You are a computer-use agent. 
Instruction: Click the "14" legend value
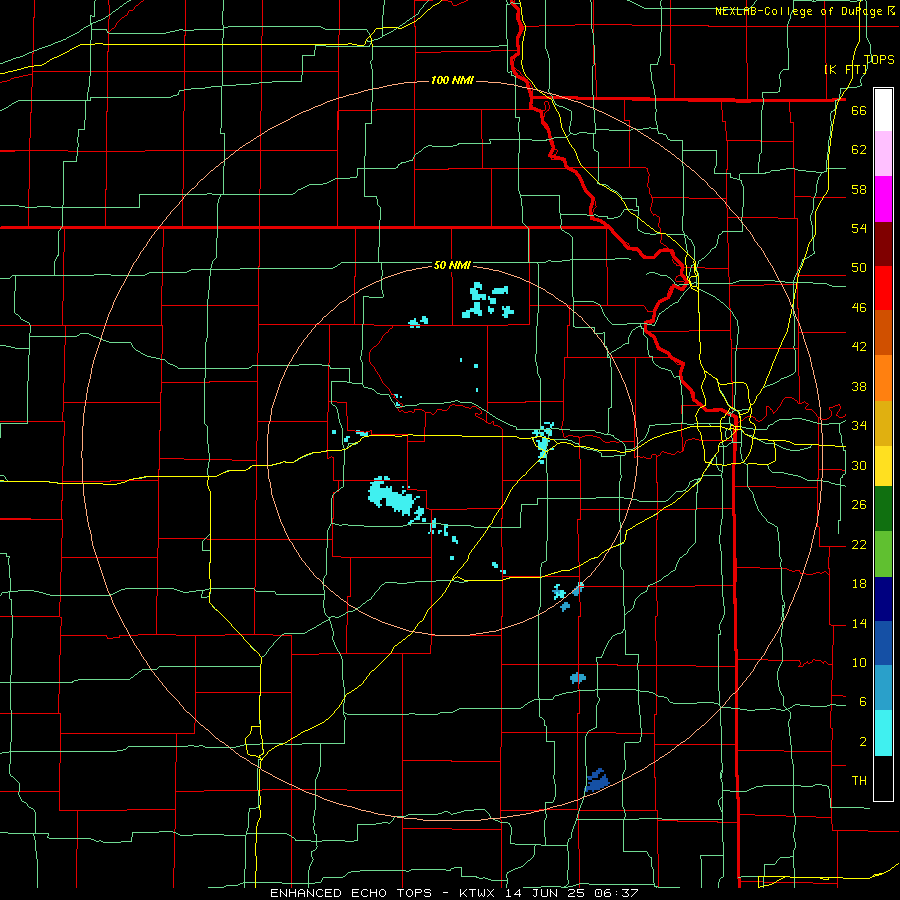click(x=859, y=623)
